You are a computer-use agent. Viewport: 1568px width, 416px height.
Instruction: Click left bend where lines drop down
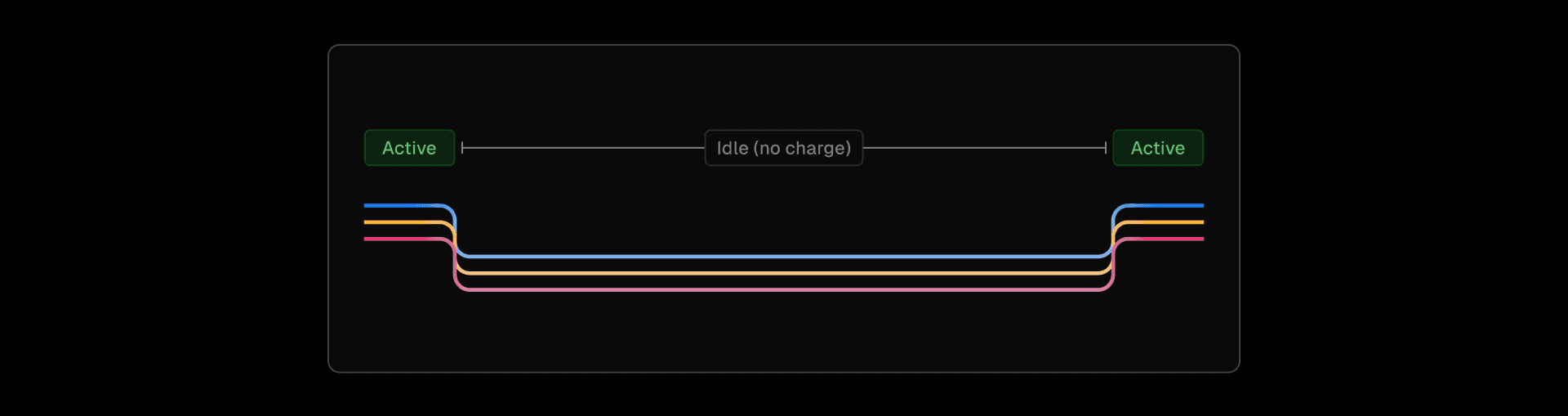[x=455, y=245]
